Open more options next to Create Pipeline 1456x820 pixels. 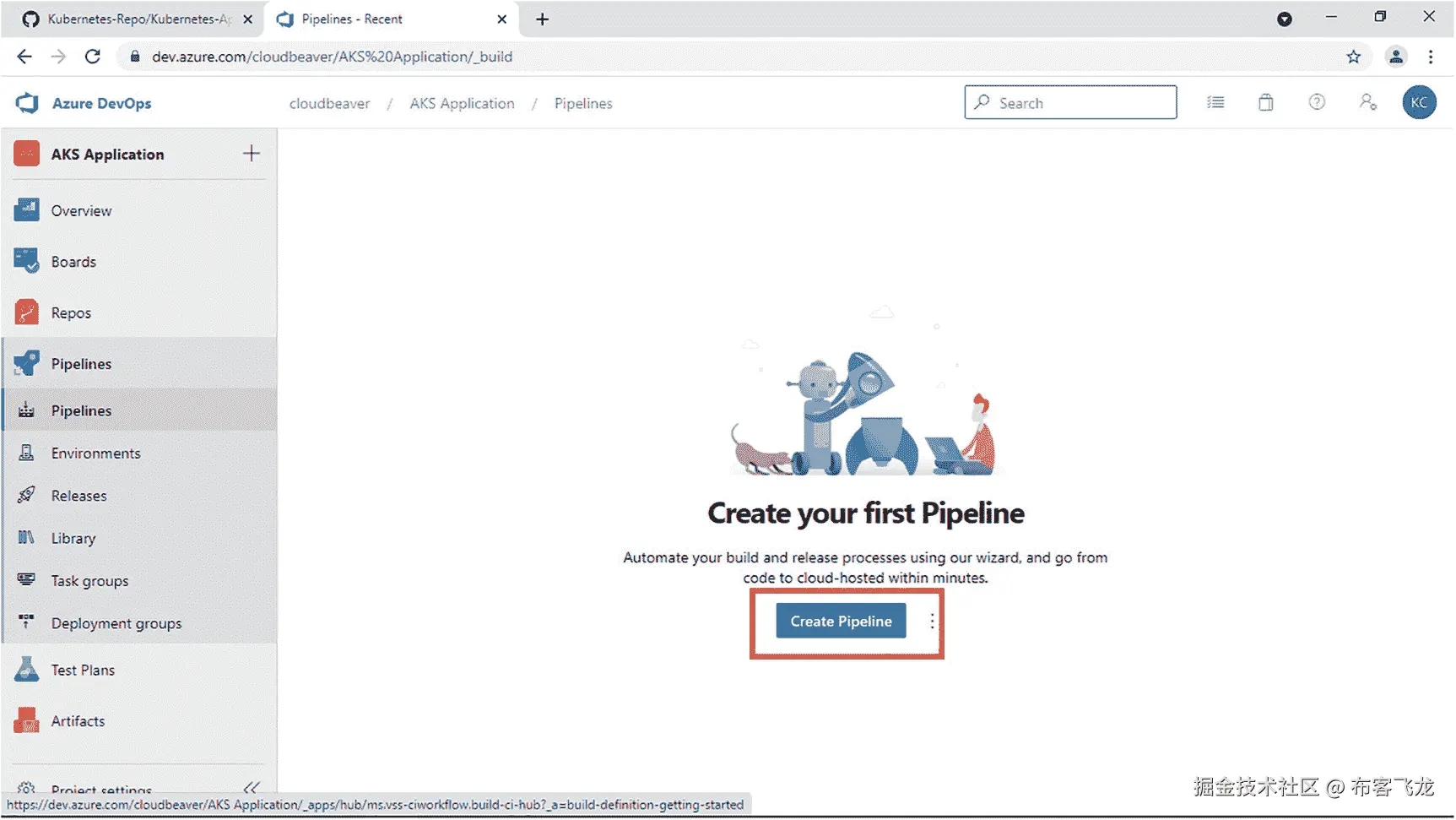click(x=932, y=622)
